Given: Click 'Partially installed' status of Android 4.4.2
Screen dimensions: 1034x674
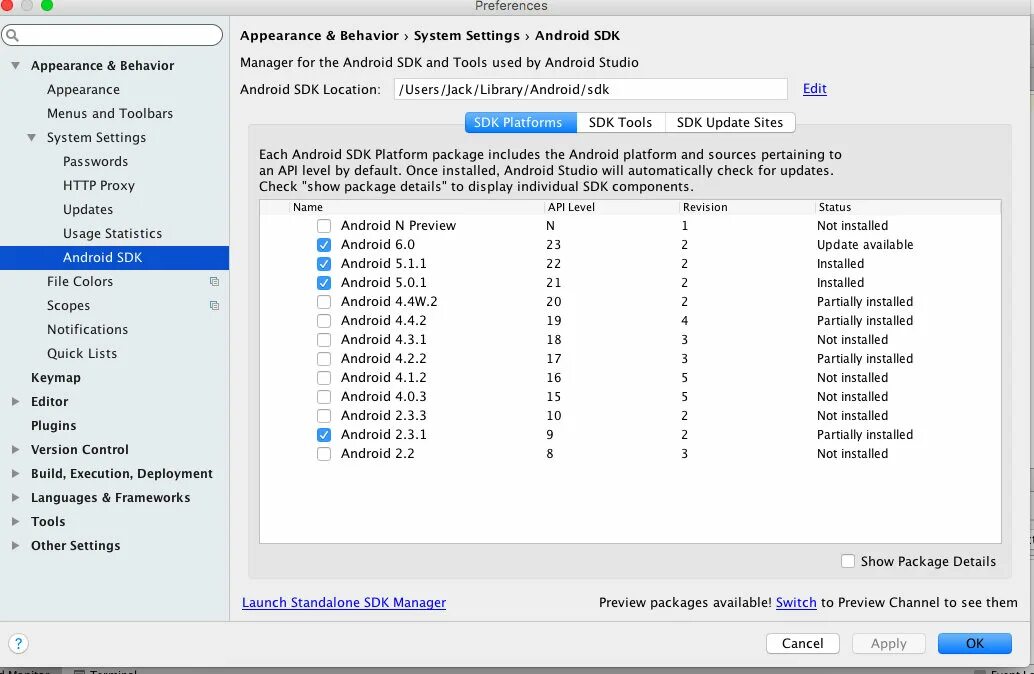Looking at the screenshot, I should [x=865, y=321].
